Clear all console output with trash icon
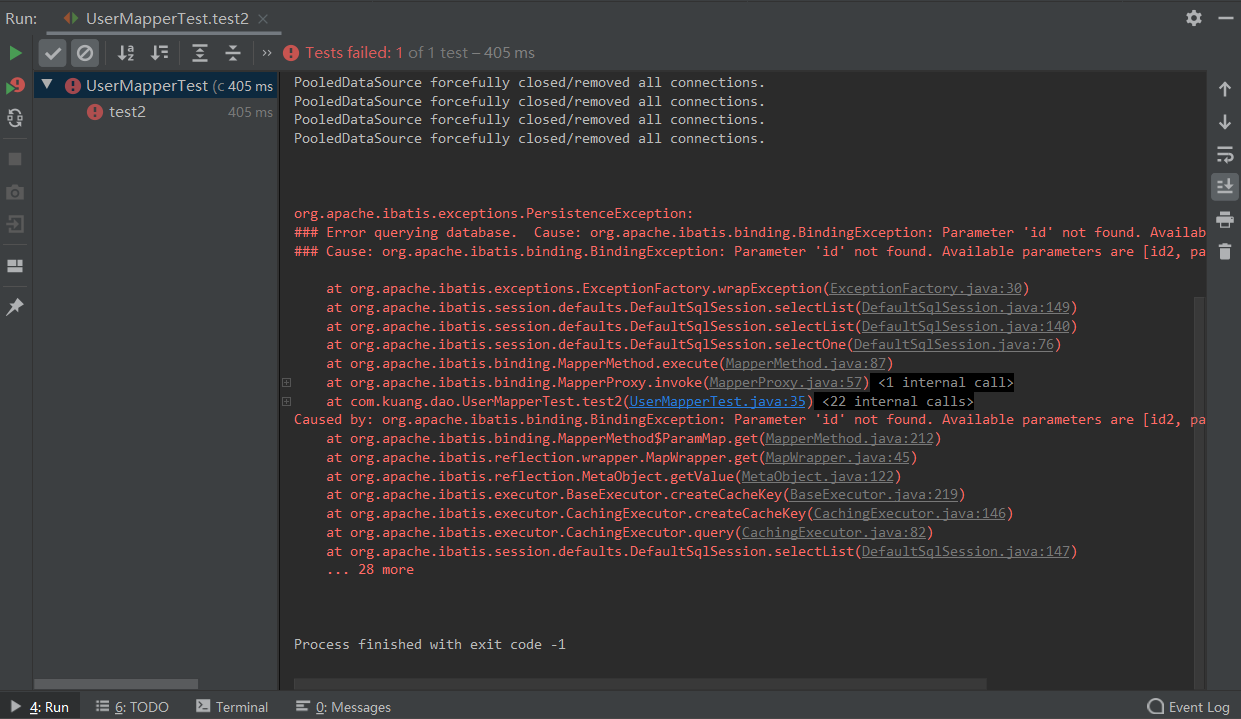The height and width of the screenshot is (719, 1241). (1225, 252)
